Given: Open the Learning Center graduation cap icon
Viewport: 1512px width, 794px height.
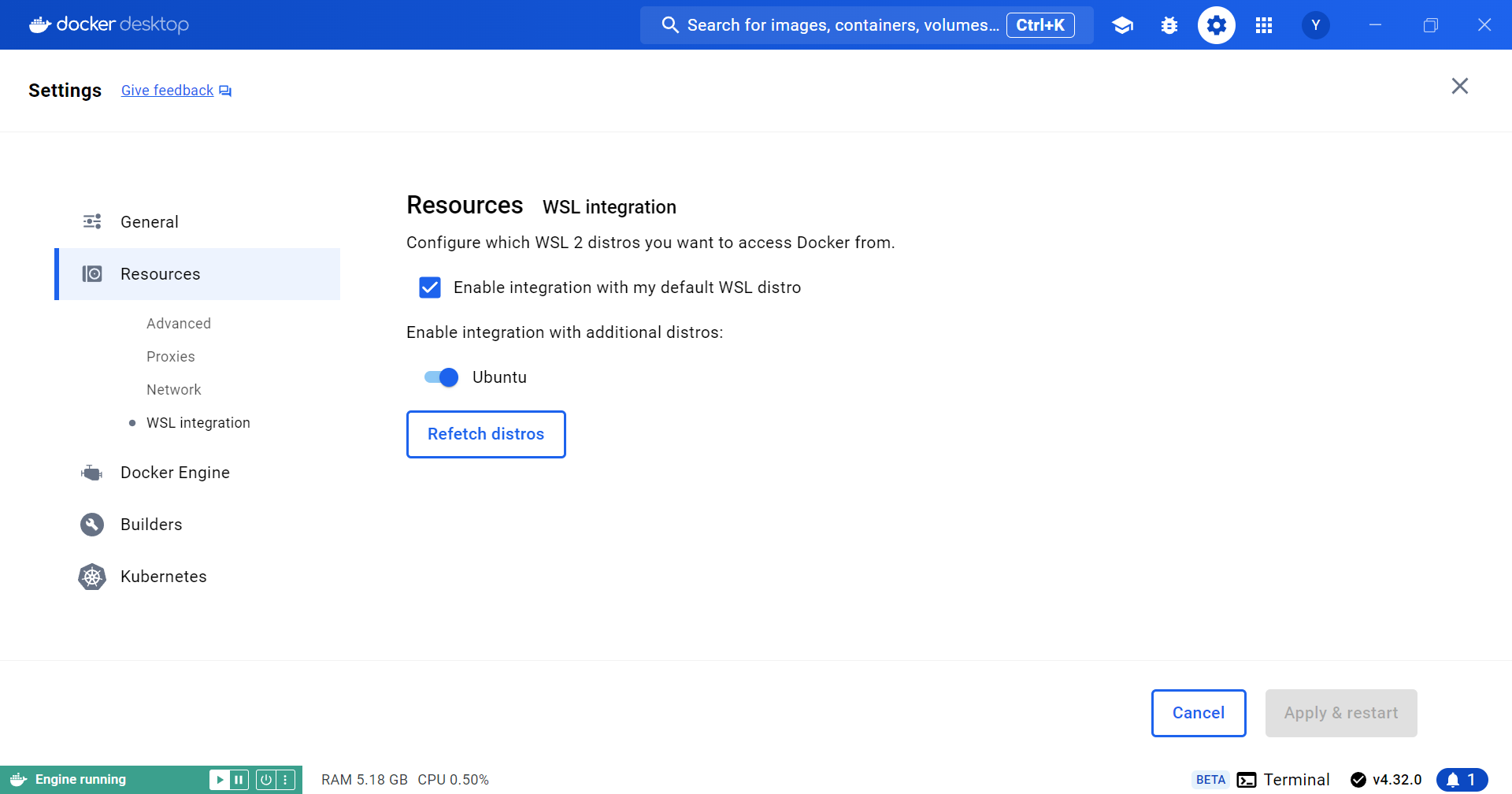Looking at the screenshot, I should pyautogui.click(x=1122, y=25).
